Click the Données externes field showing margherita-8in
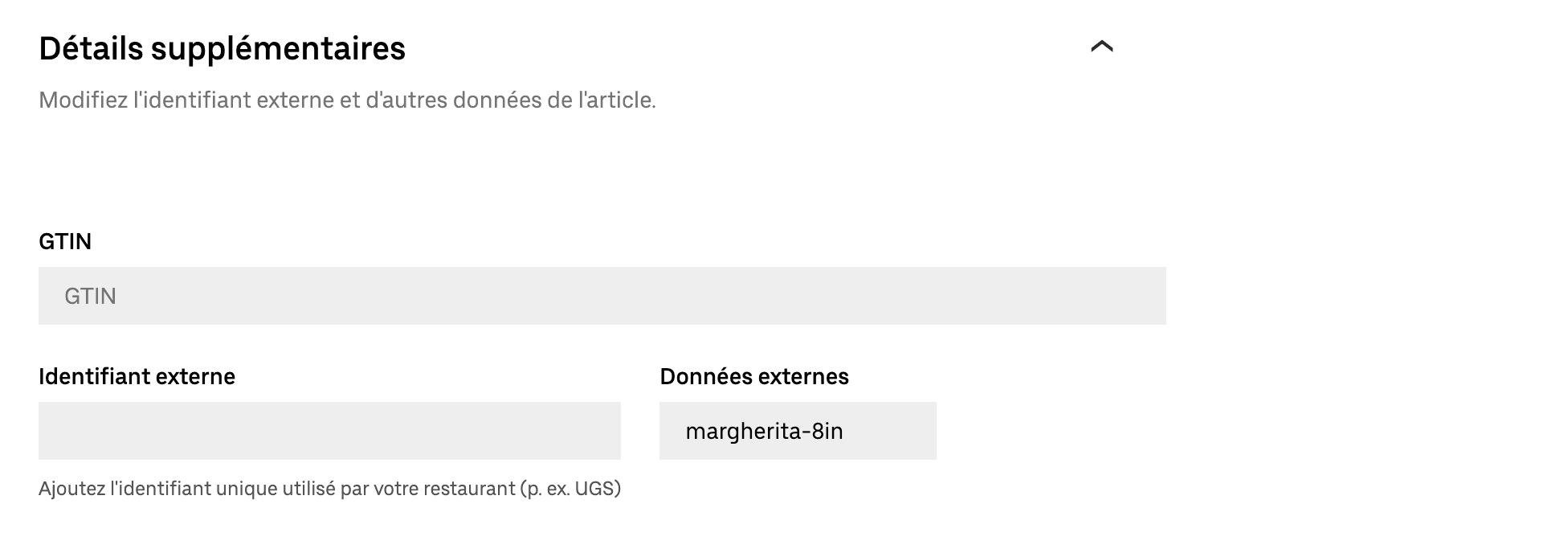 coord(798,431)
